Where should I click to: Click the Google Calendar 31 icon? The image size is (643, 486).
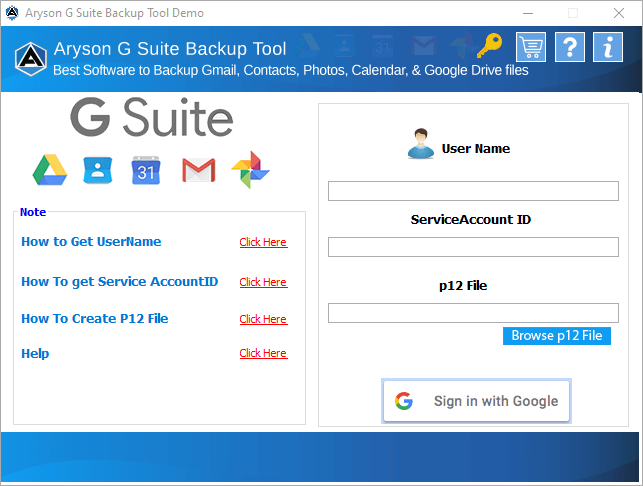pyautogui.click(x=146, y=170)
